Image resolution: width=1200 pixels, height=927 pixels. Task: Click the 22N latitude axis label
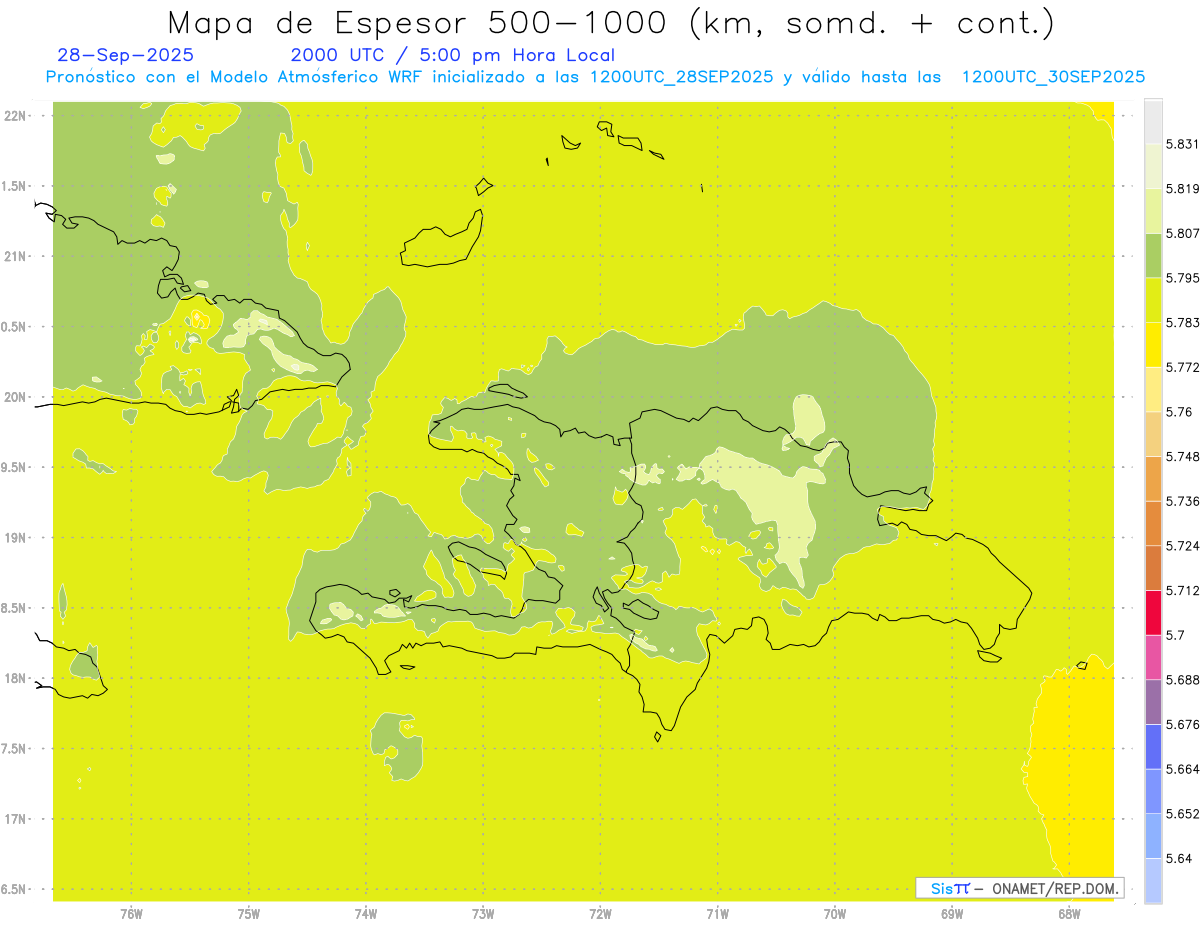[x=15, y=116]
